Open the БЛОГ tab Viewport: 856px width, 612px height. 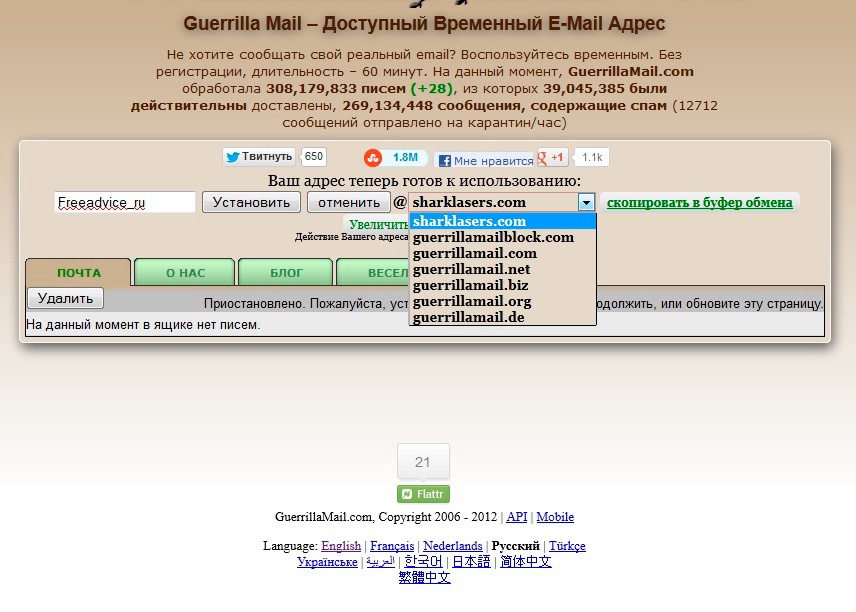click(x=286, y=272)
